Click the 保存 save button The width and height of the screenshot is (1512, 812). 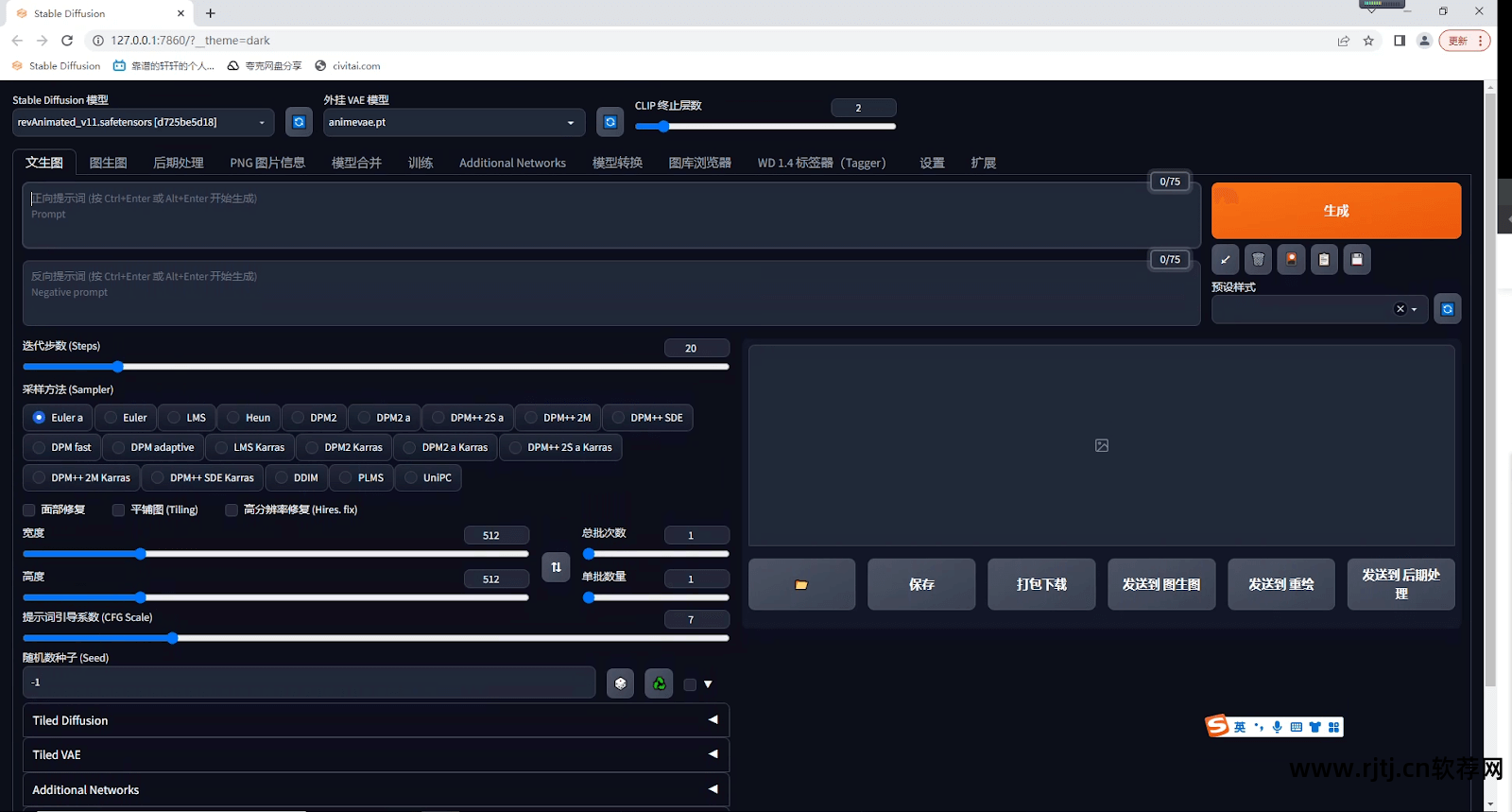click(x=921, y=584)
